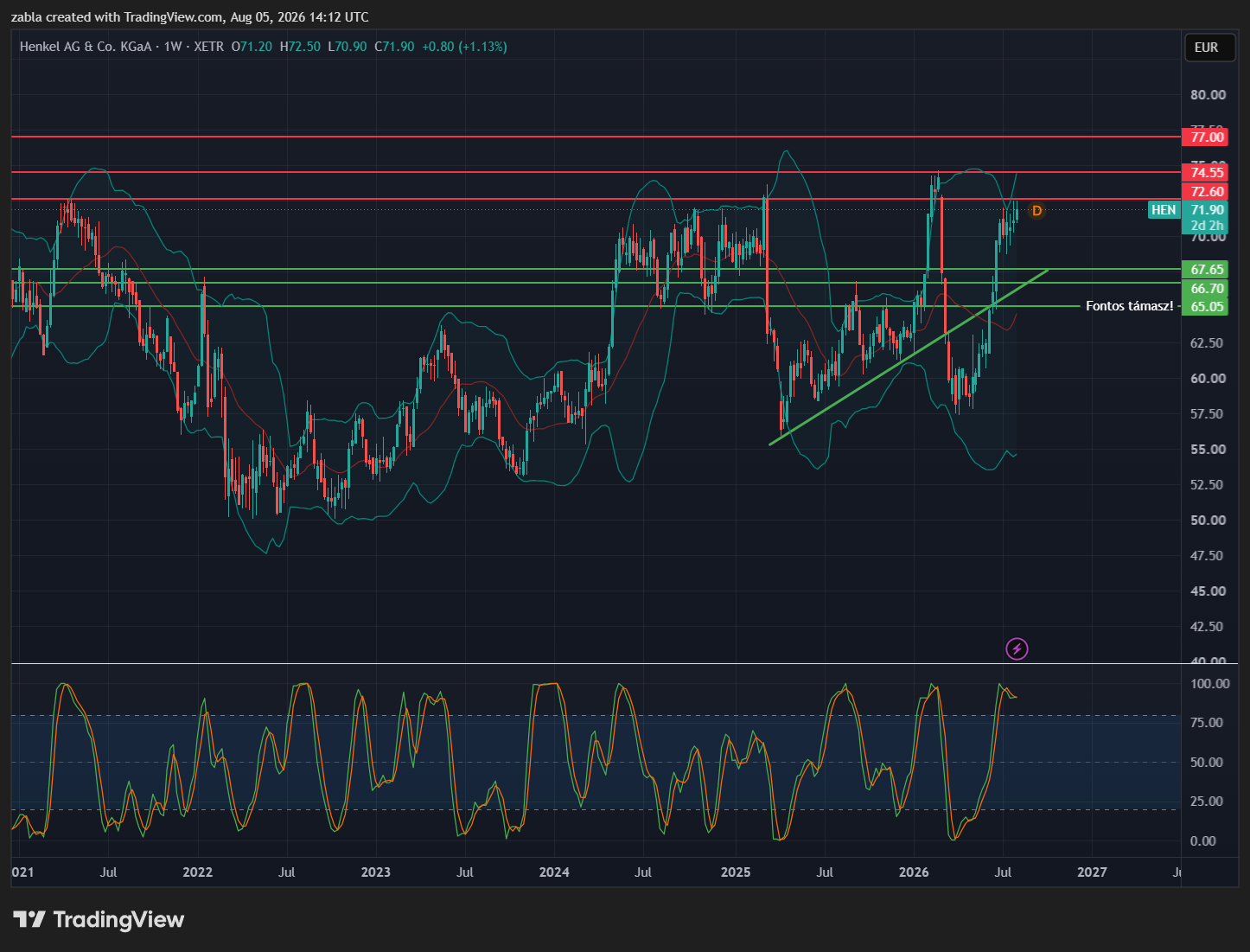The height and width of the screenshot is (952, 1250).
Task: Click the 2027 label on the time axis
Action: [x=1092, y=872]
